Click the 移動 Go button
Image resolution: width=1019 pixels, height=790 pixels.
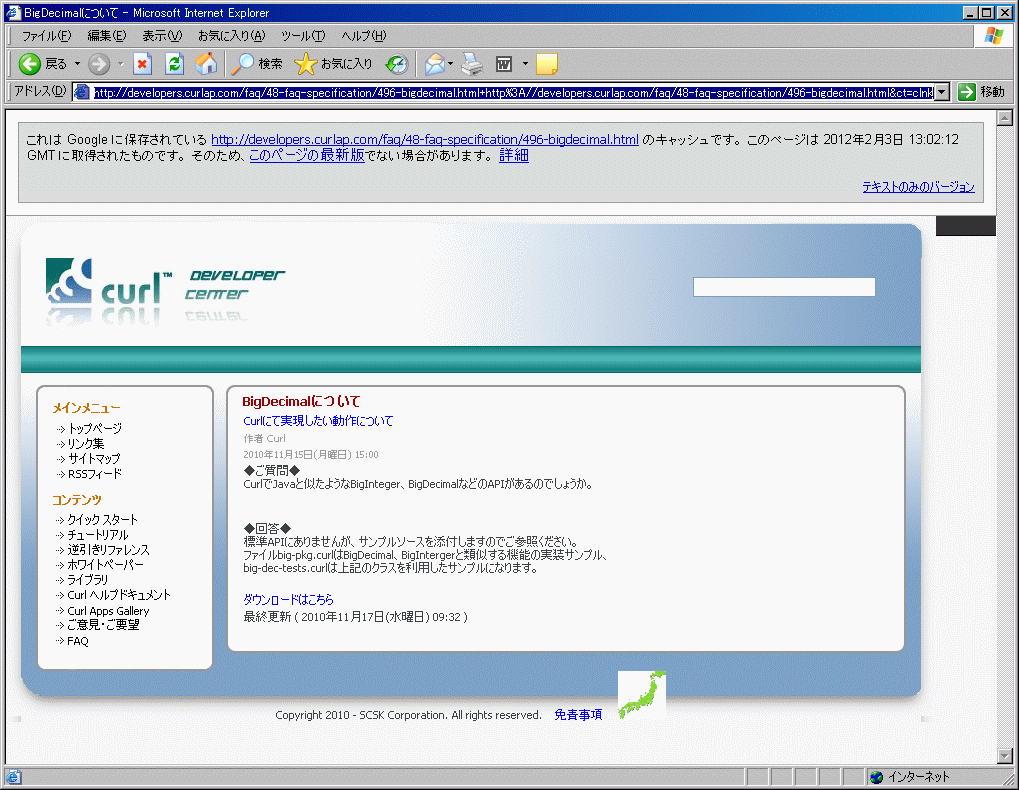click(x=980, y=92)
